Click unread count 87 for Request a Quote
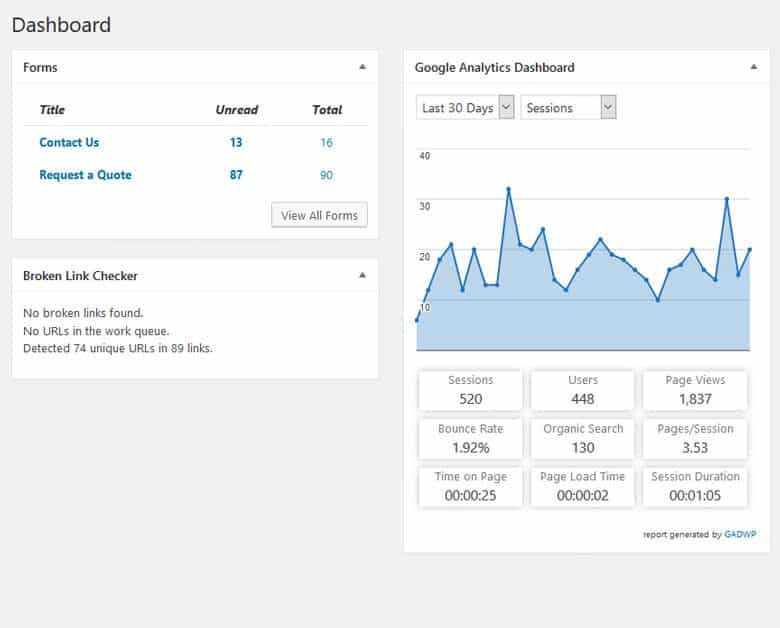The height and width of the screenshot is (628, 780). coord(236,175)
